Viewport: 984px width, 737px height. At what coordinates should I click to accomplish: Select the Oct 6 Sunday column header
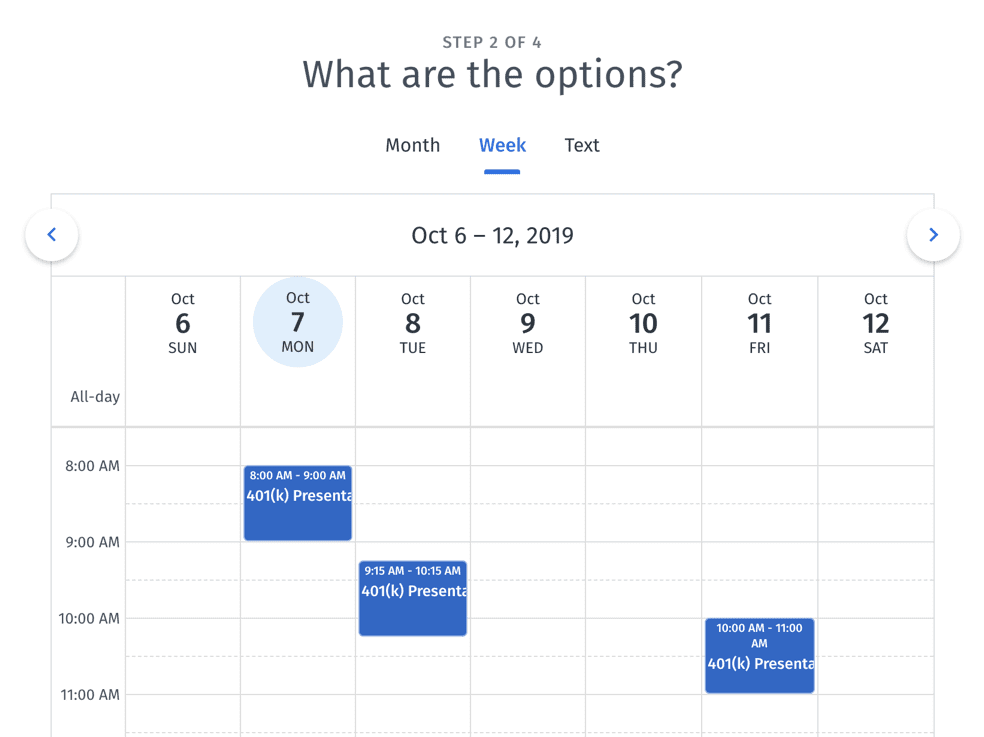[x=183, y=323]
